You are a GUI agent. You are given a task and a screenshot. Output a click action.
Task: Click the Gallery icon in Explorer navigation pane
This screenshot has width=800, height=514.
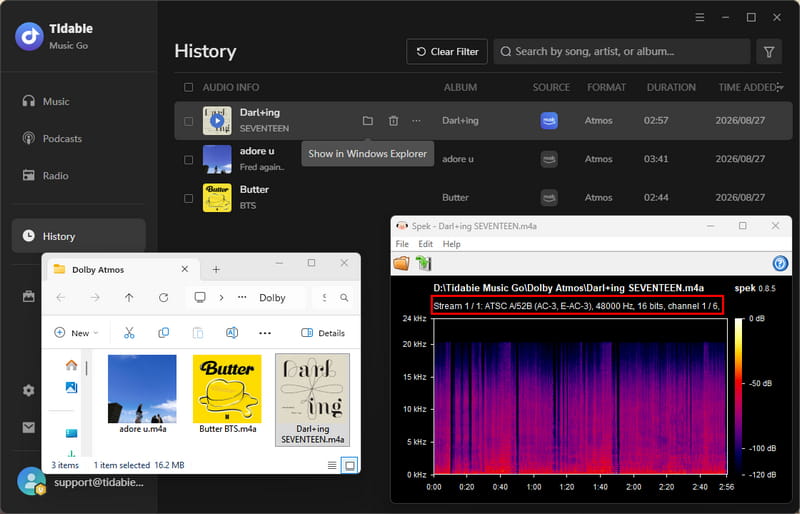pyautogui.click(x=71, y=387)
